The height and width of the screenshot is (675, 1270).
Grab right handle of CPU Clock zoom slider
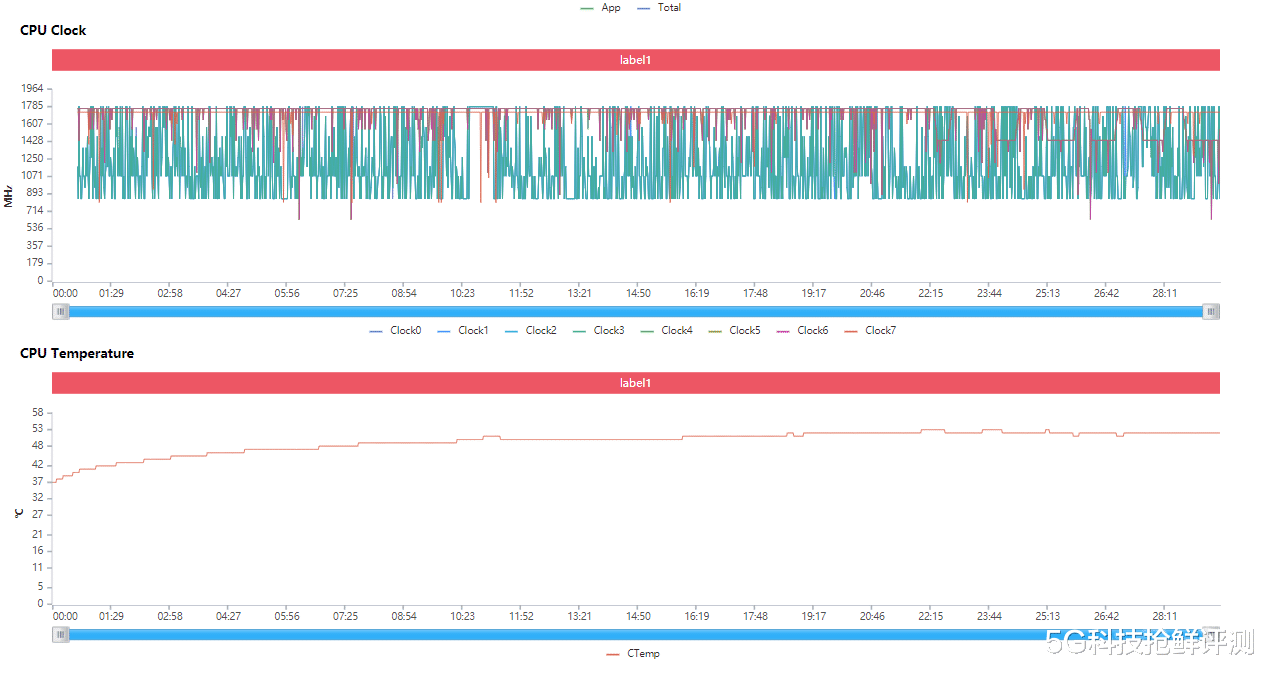[x=1211, y=311]
